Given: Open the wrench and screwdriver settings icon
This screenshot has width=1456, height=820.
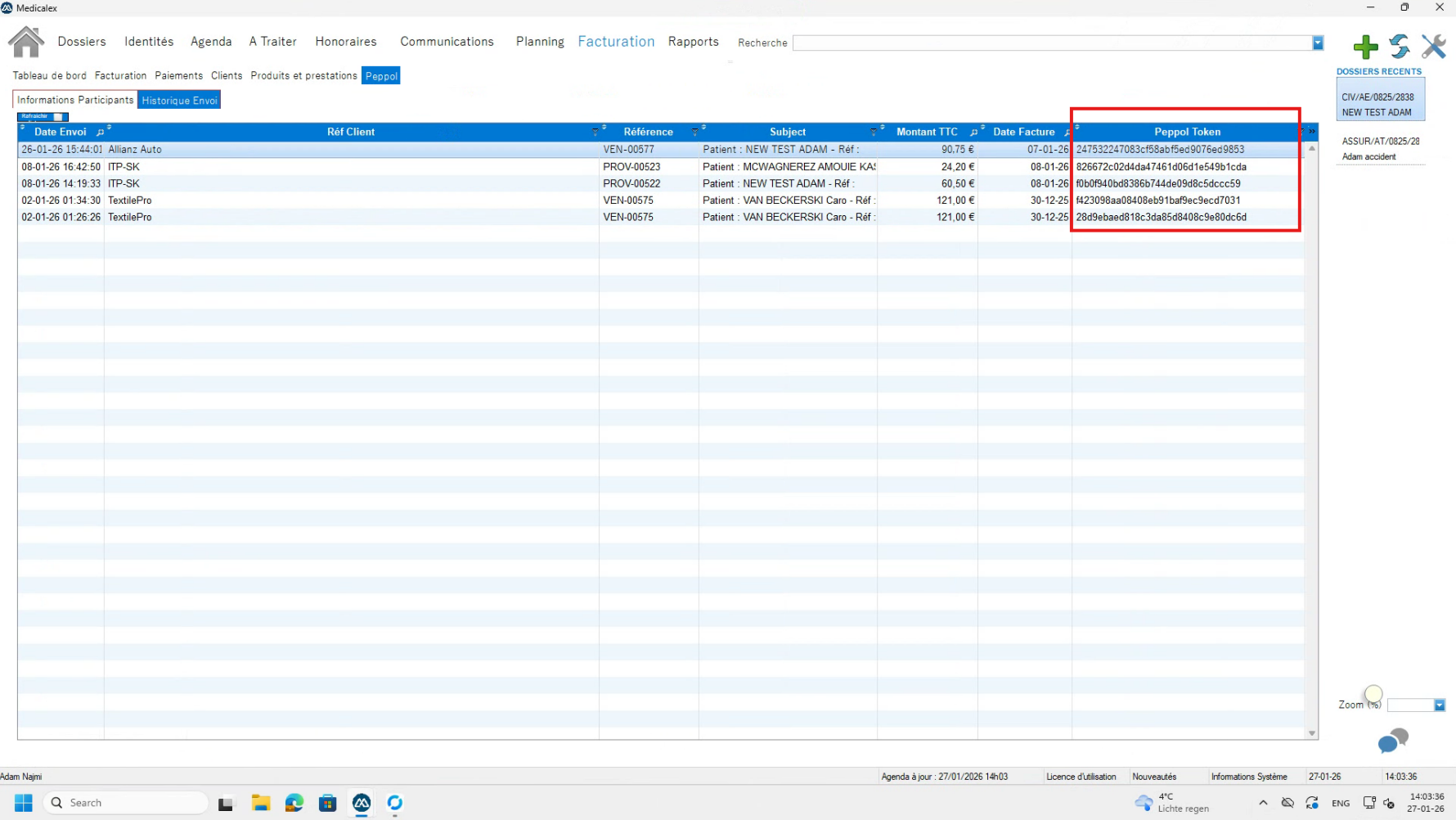Looking at the screenshot, I should click(1434, 47).
